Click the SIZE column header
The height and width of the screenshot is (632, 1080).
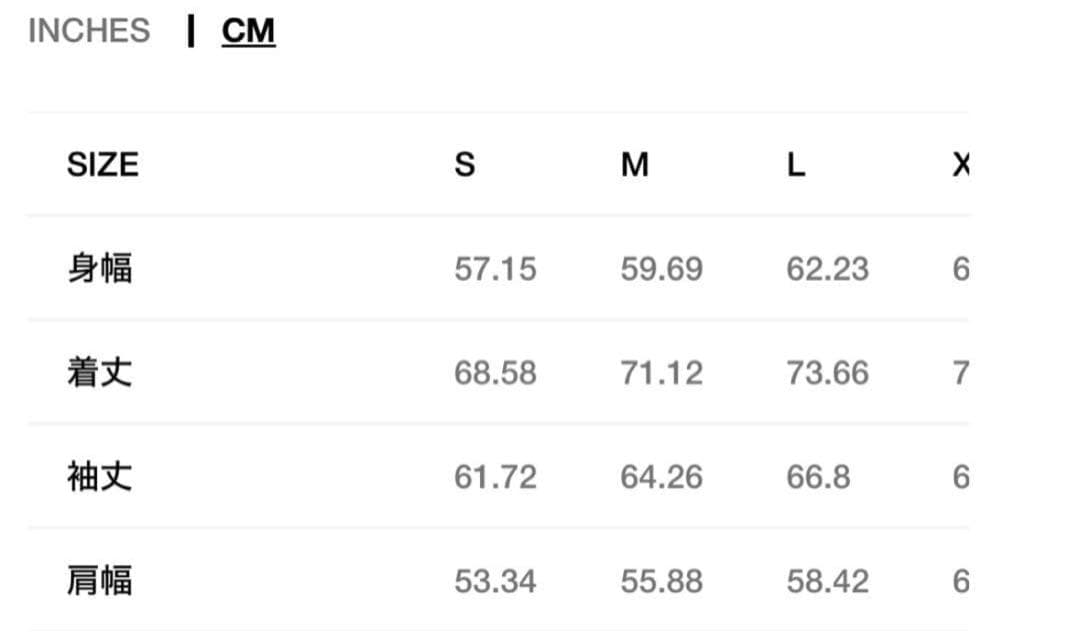[102, 164]
